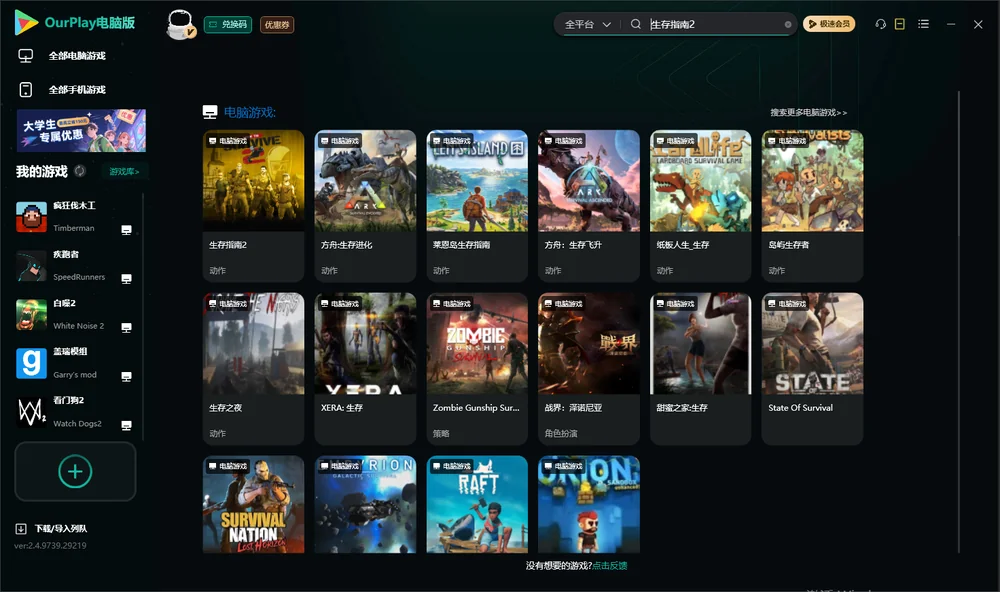Open the 生存指南2 game card
This screenshot has width=1000, height=592.
tap(253, 205)
